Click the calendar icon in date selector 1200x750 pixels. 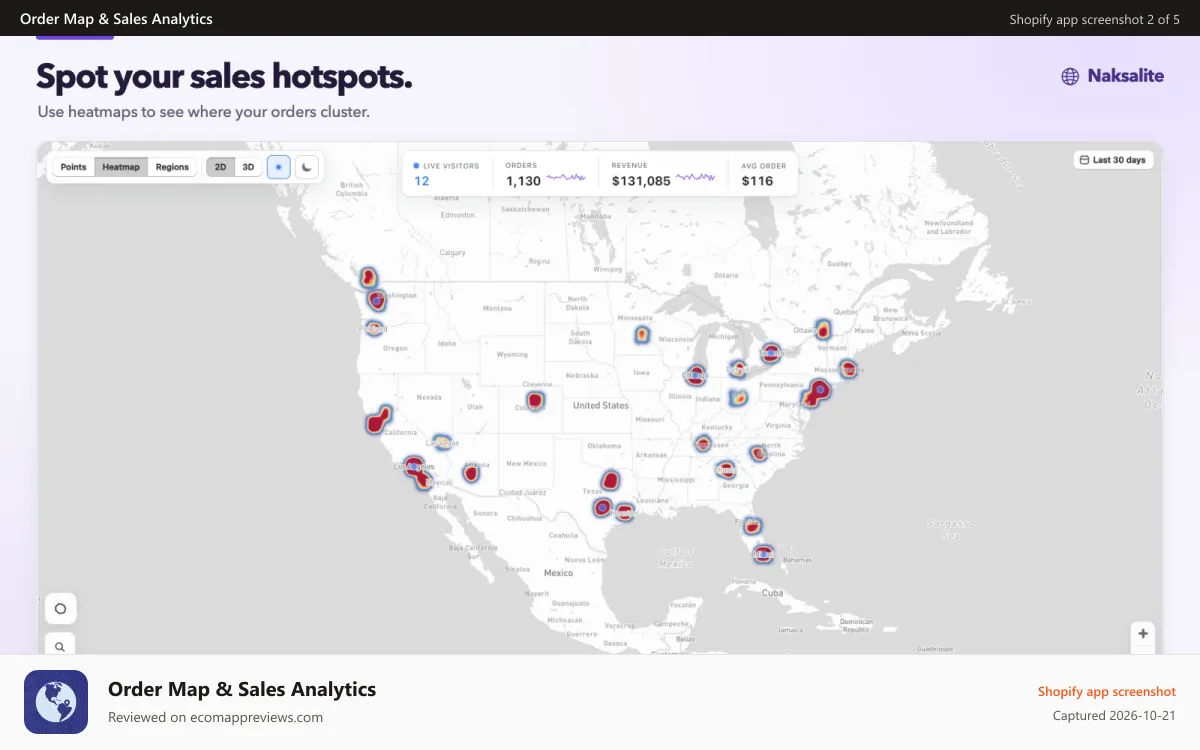(1084, 160)
